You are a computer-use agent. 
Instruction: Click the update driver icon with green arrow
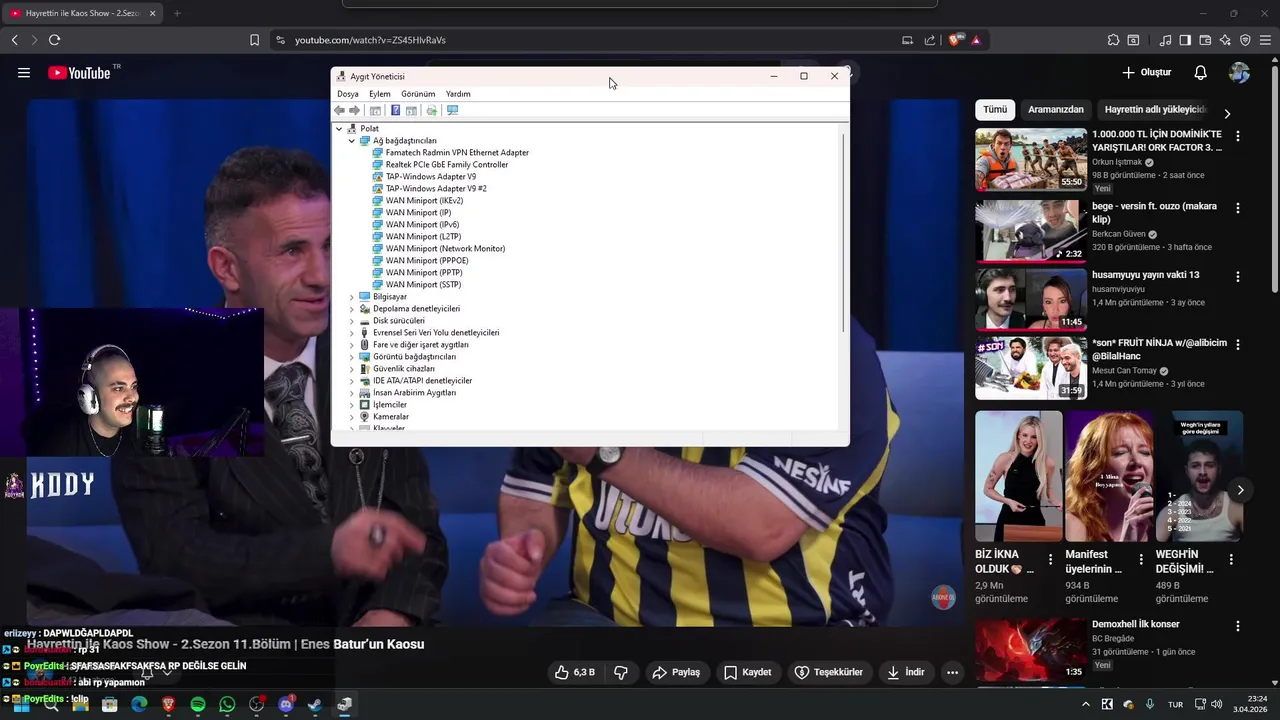pos(431,110)
